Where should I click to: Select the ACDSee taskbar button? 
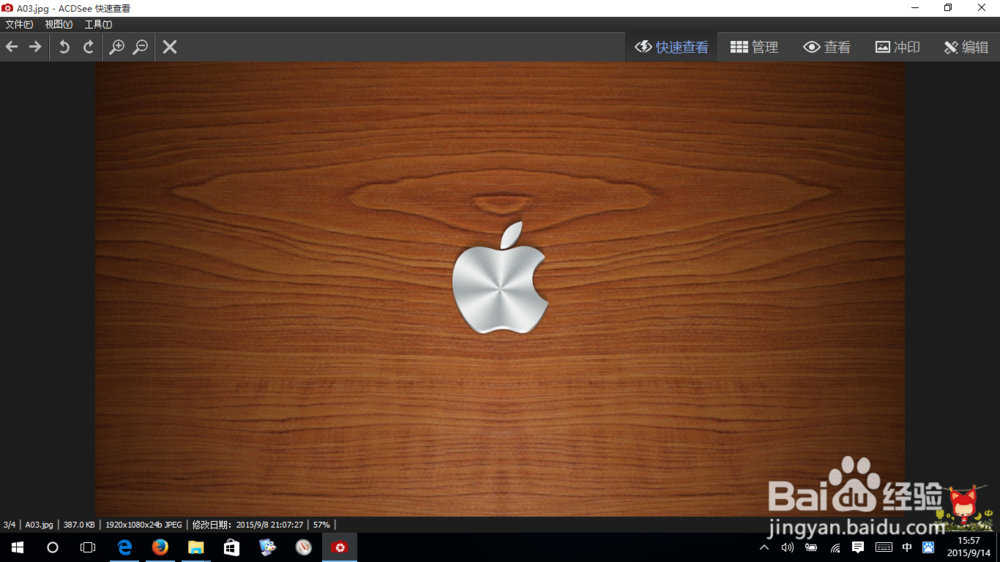click(339, 547)
